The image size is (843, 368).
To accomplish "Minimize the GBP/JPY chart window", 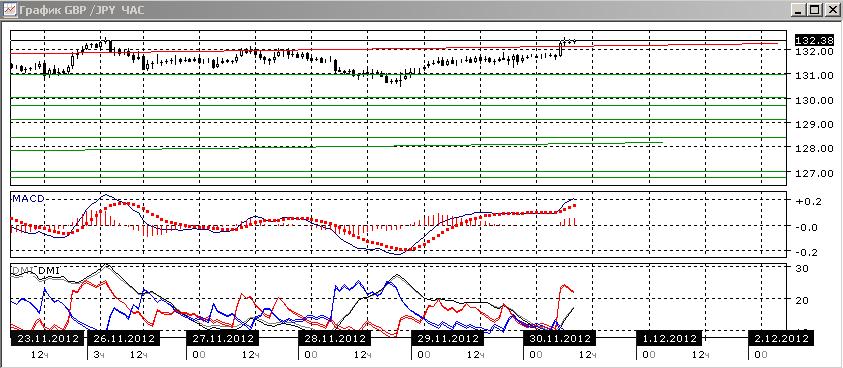I will (799, 10).
